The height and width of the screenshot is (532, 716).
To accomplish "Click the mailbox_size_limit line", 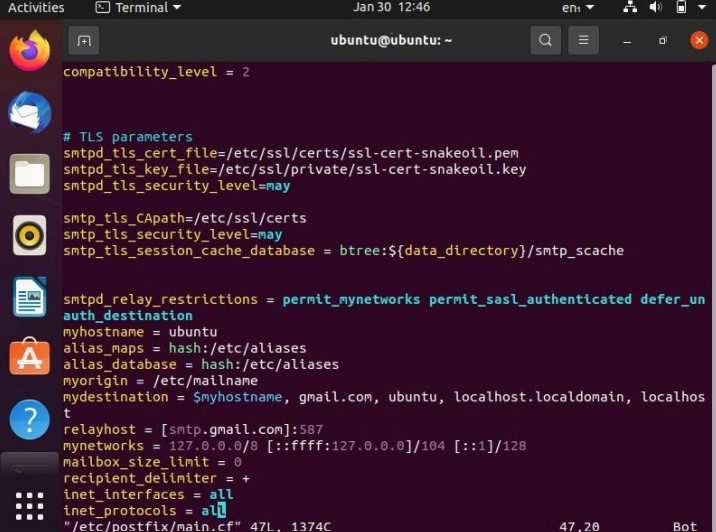I will pos(152,462).
